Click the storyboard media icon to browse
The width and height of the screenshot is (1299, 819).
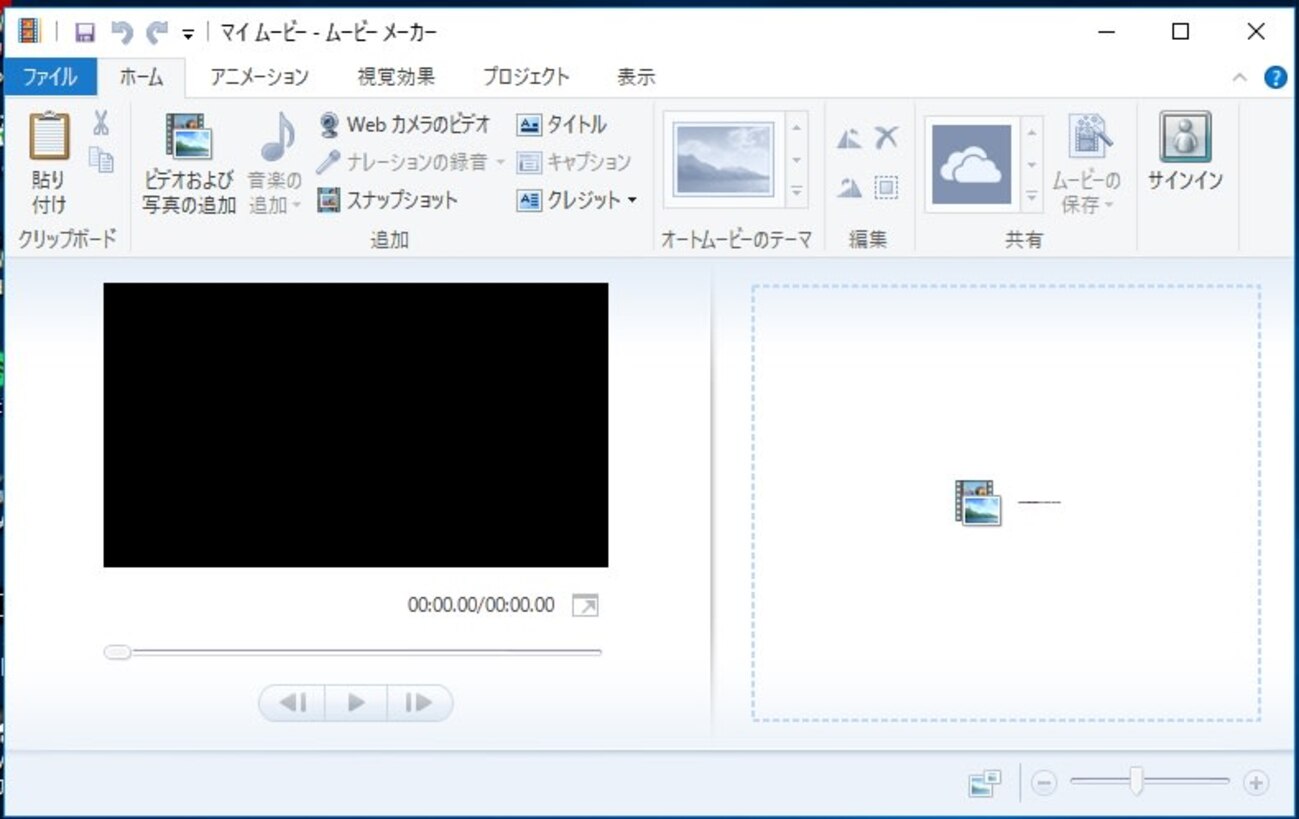[x=978, y=502]
